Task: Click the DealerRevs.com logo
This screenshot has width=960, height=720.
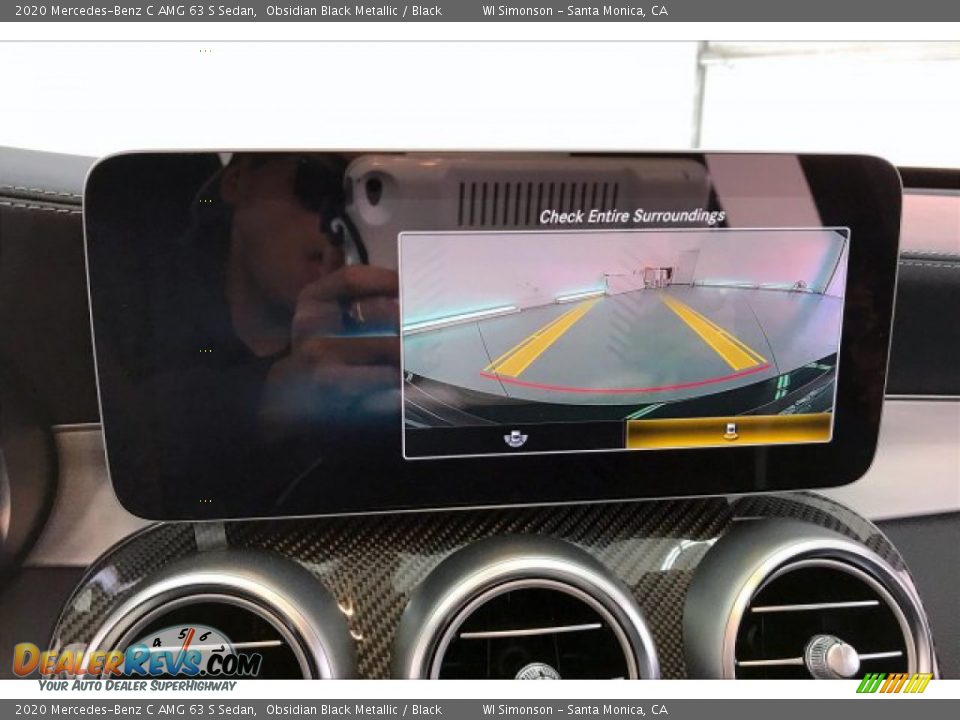Action: [137, 660]
